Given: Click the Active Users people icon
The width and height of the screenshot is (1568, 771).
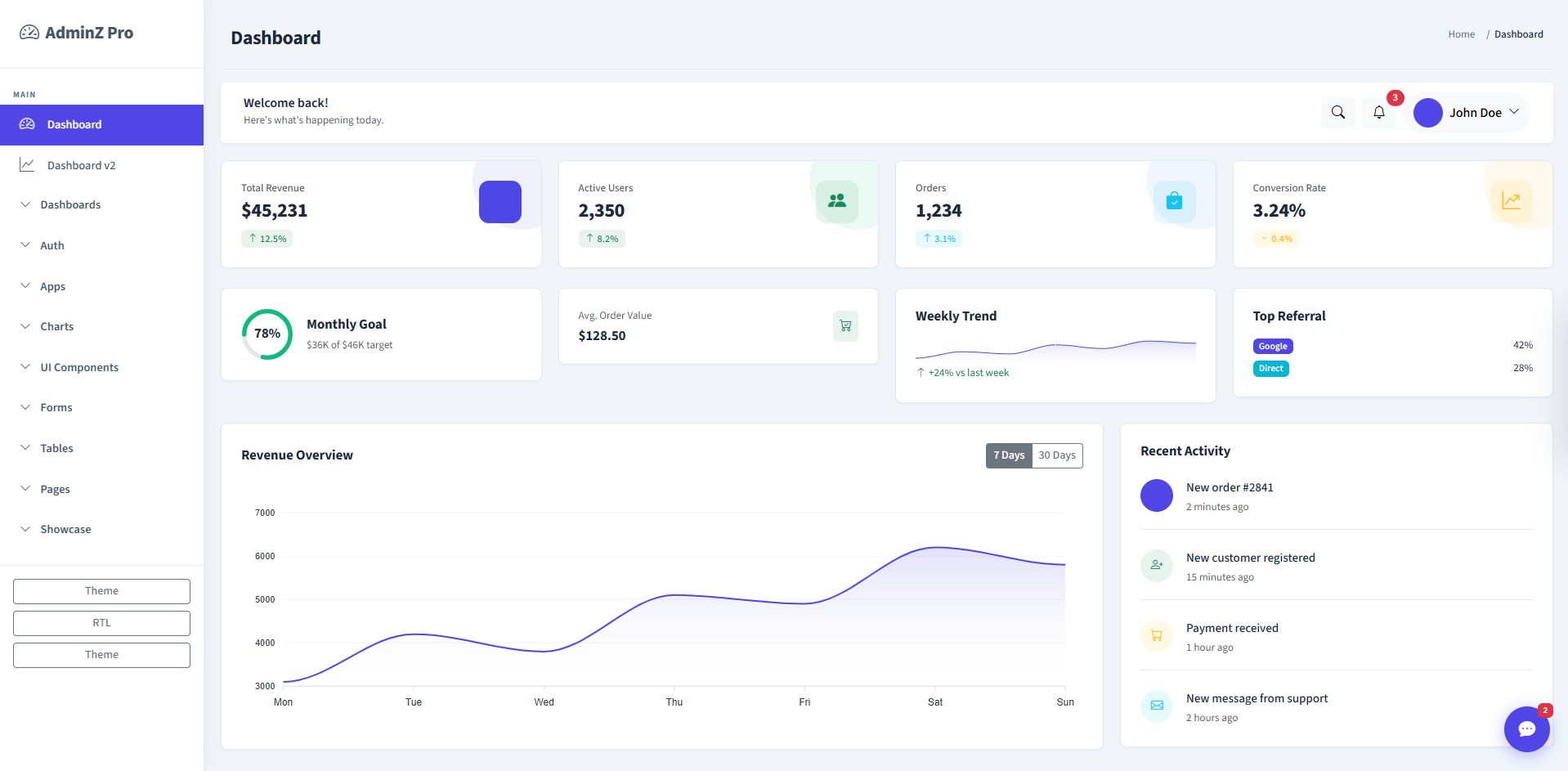Looking at the screenshot, I should (x=836, y=201).
